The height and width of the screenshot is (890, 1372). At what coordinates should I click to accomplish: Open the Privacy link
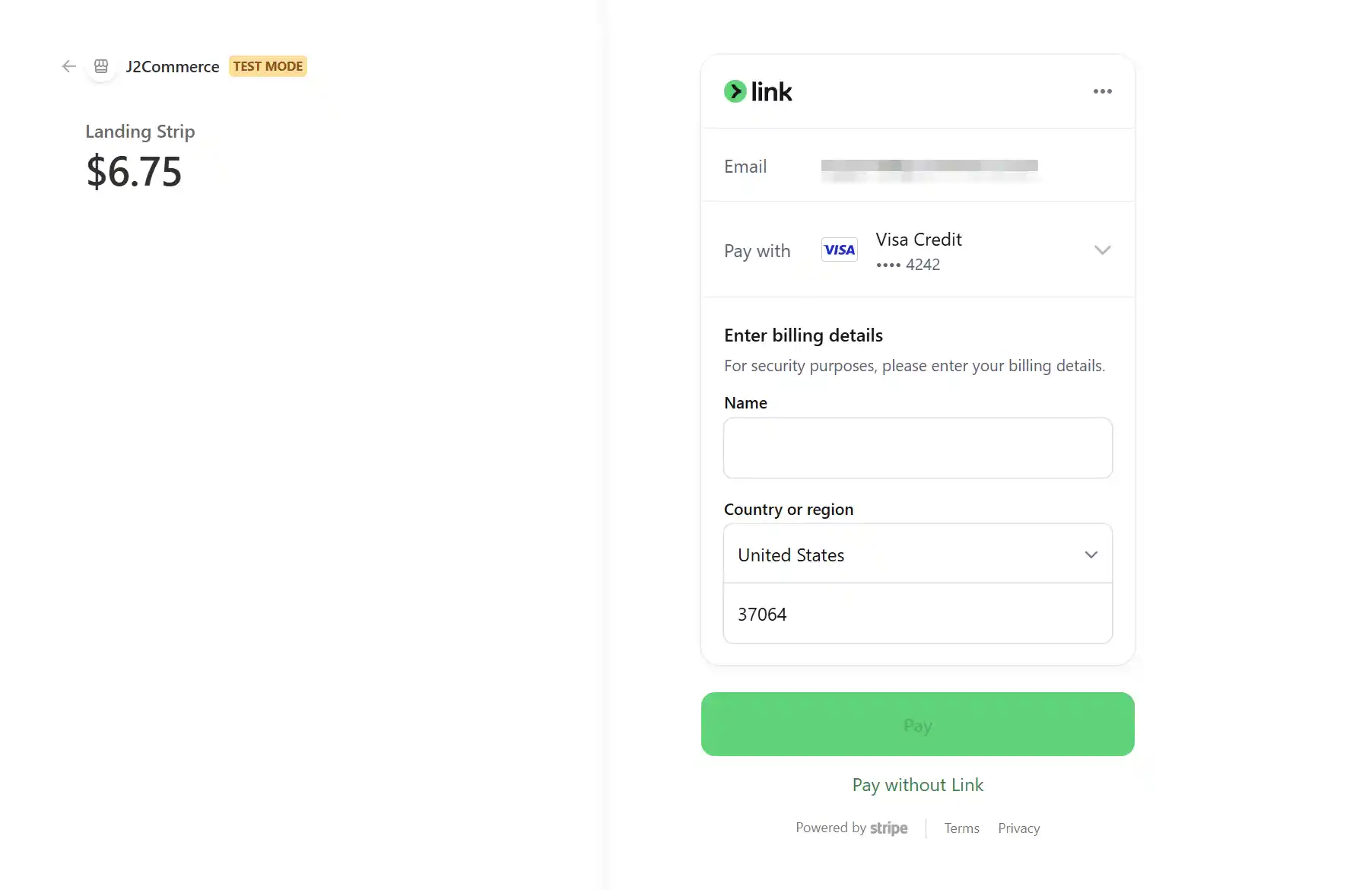tap(1018, 828)
